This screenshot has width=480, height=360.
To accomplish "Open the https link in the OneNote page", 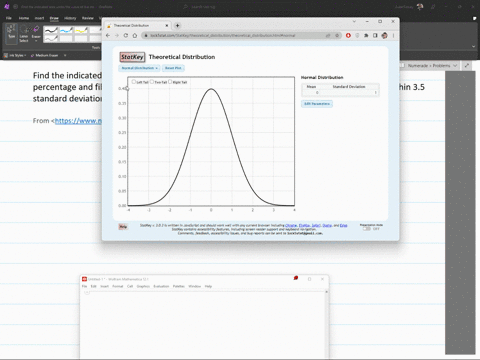I will pos(78,121).
